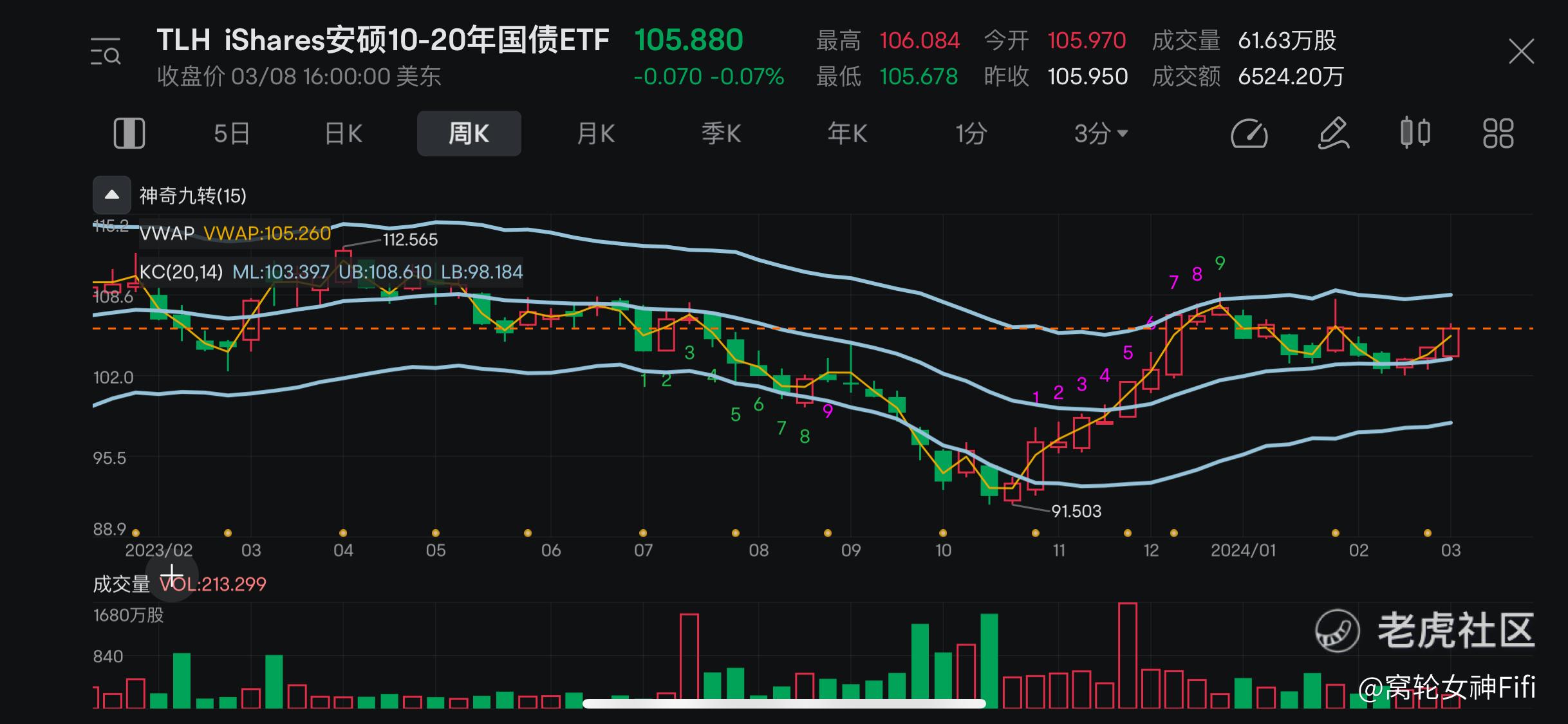The image size is (1568, 724).
Task: Switch to the 年K yearly tab
Action: (847, 134)
